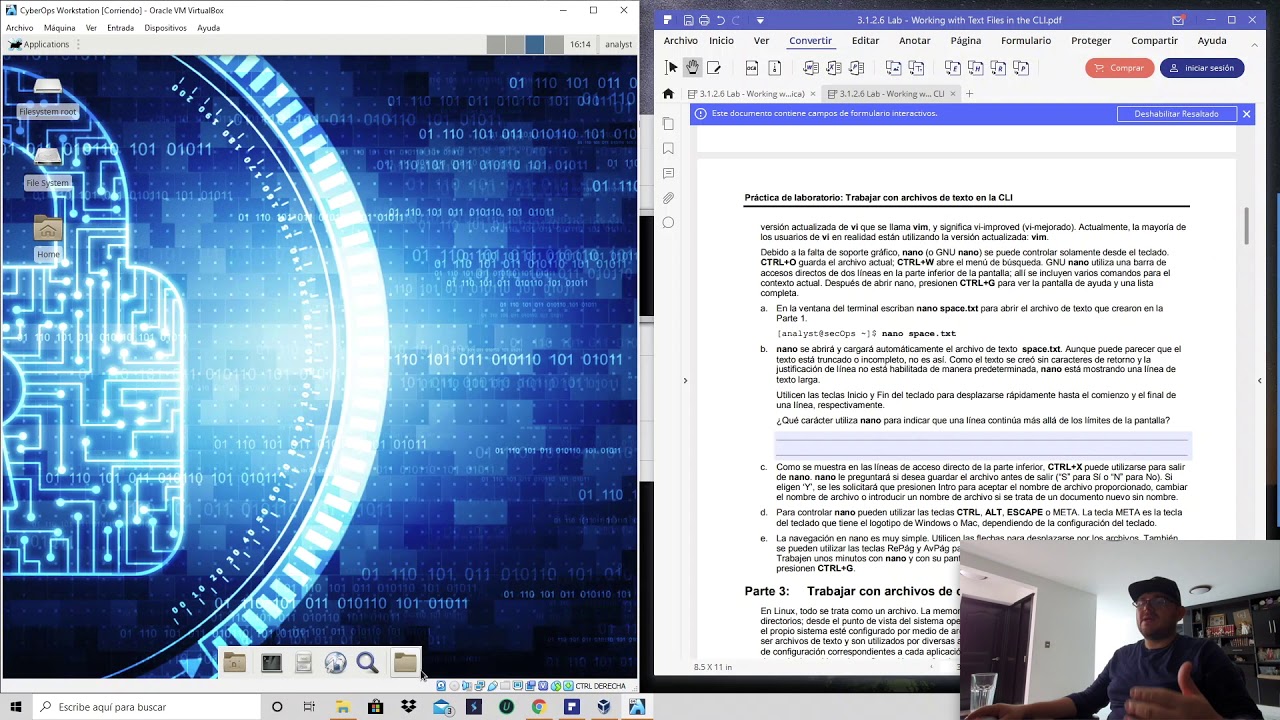Open the PDF reader home icon
This screenshot has width=1280, height=720.
pyautogui.click(x=669, y=94)
